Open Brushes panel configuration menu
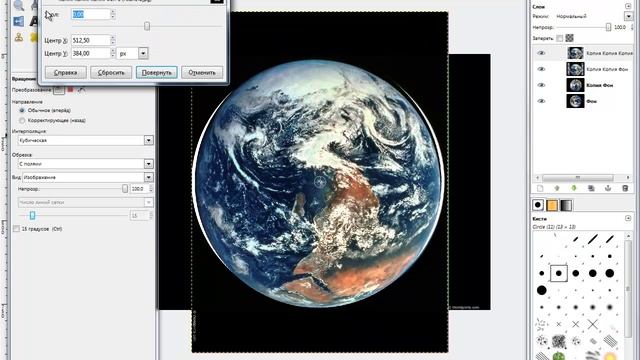 click(628, 218)
